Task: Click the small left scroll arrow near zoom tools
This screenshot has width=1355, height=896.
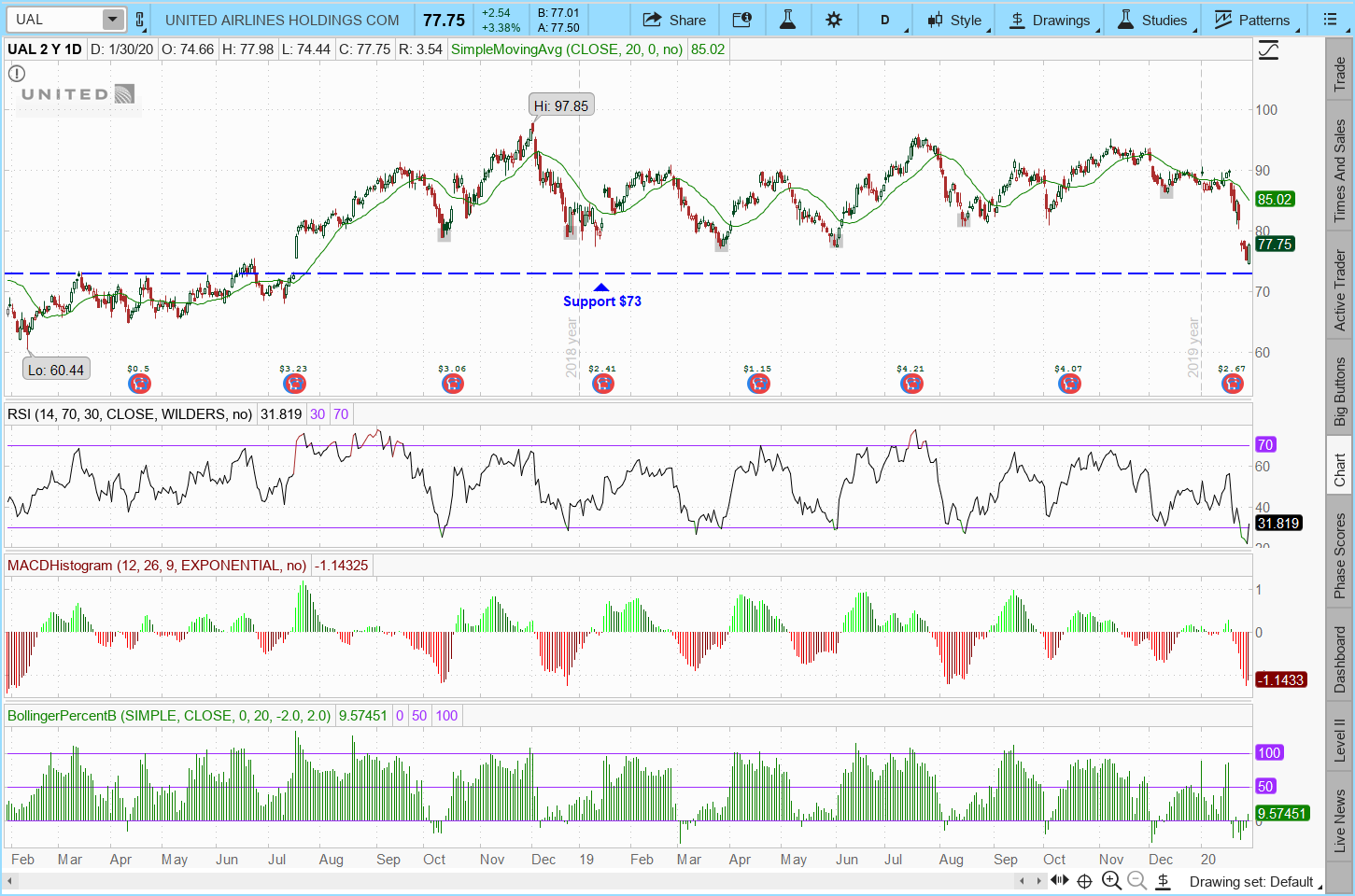Action: click(1023, 881)
